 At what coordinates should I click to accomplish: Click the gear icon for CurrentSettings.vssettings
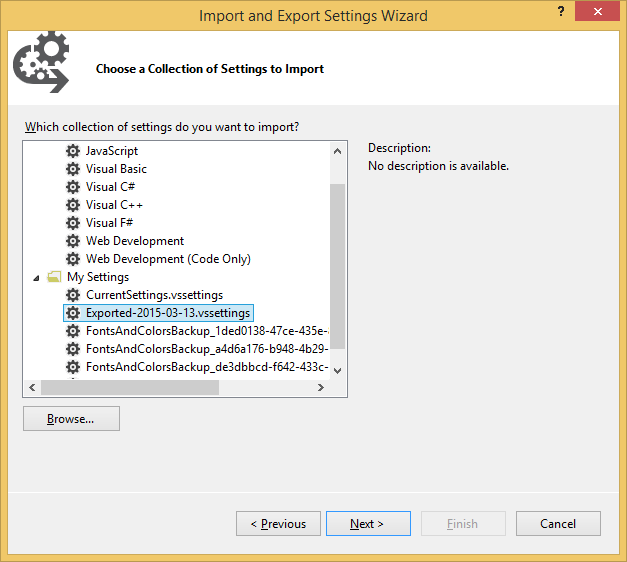coord(73,295)
